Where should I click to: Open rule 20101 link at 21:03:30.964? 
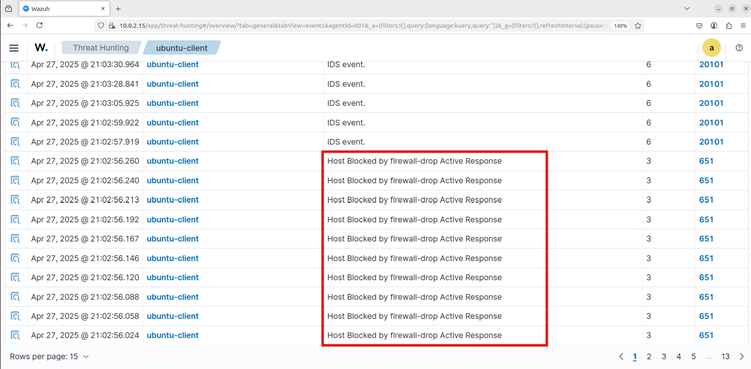(711, 65)
